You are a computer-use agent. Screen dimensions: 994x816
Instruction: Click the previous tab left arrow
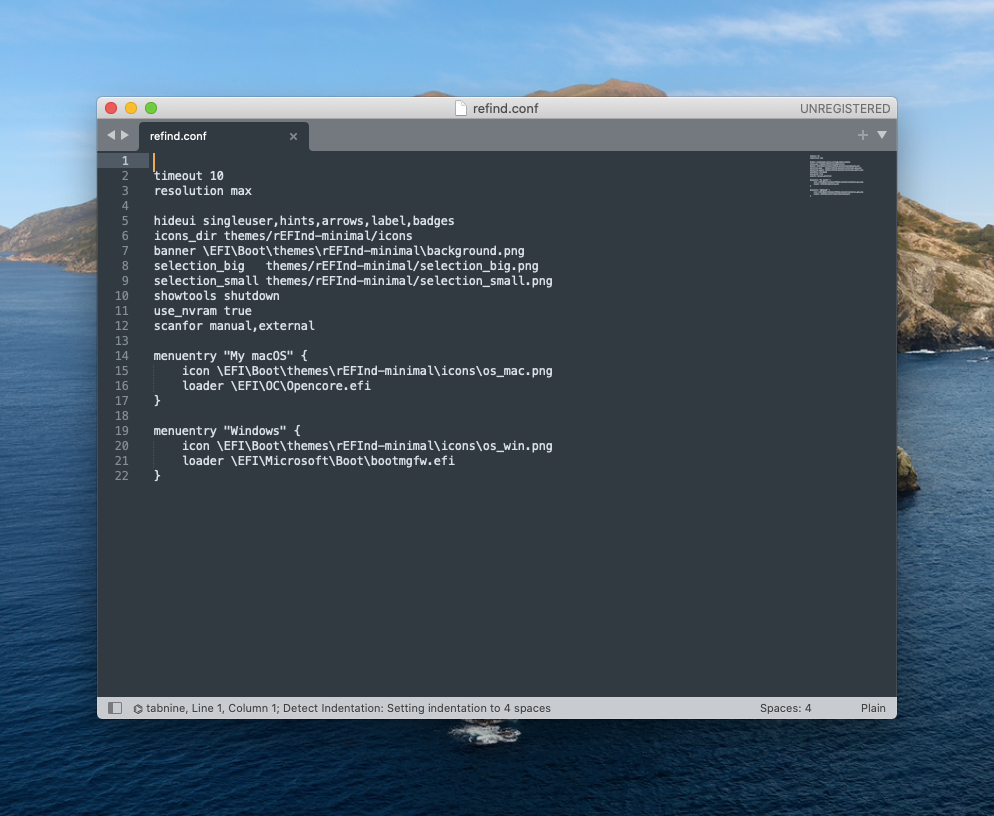(111, 135)
